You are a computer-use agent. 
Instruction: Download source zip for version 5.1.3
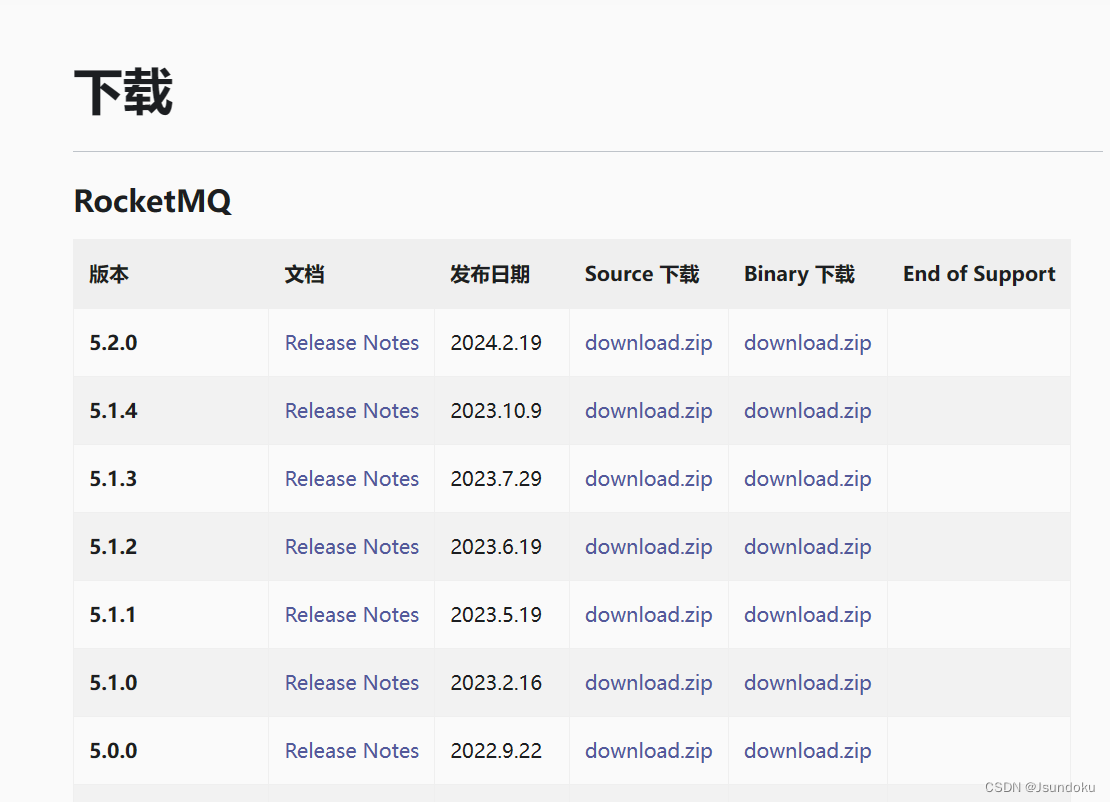coord(648,479)
